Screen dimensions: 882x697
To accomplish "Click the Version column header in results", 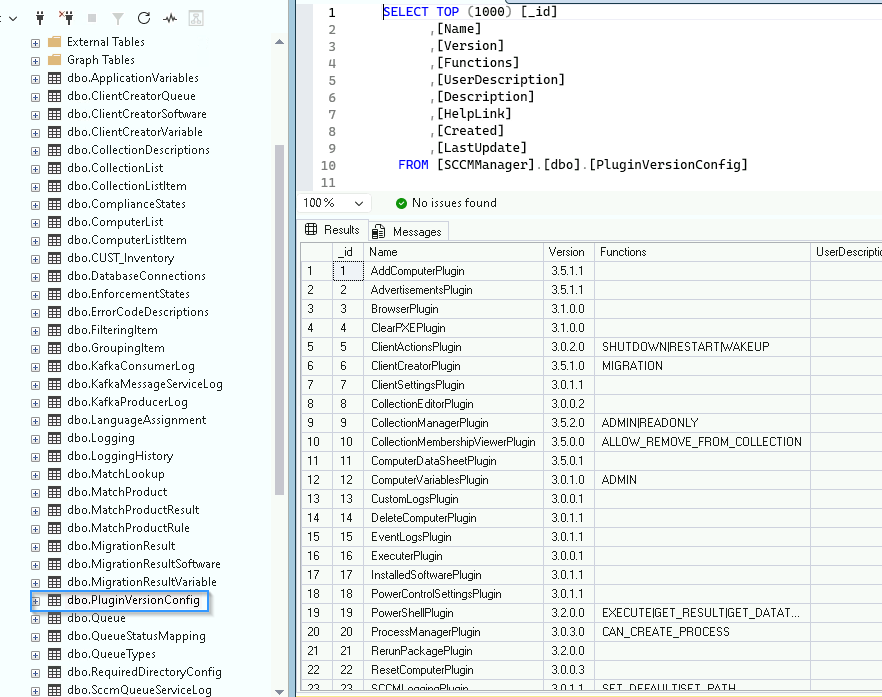I will pos(567,252).
